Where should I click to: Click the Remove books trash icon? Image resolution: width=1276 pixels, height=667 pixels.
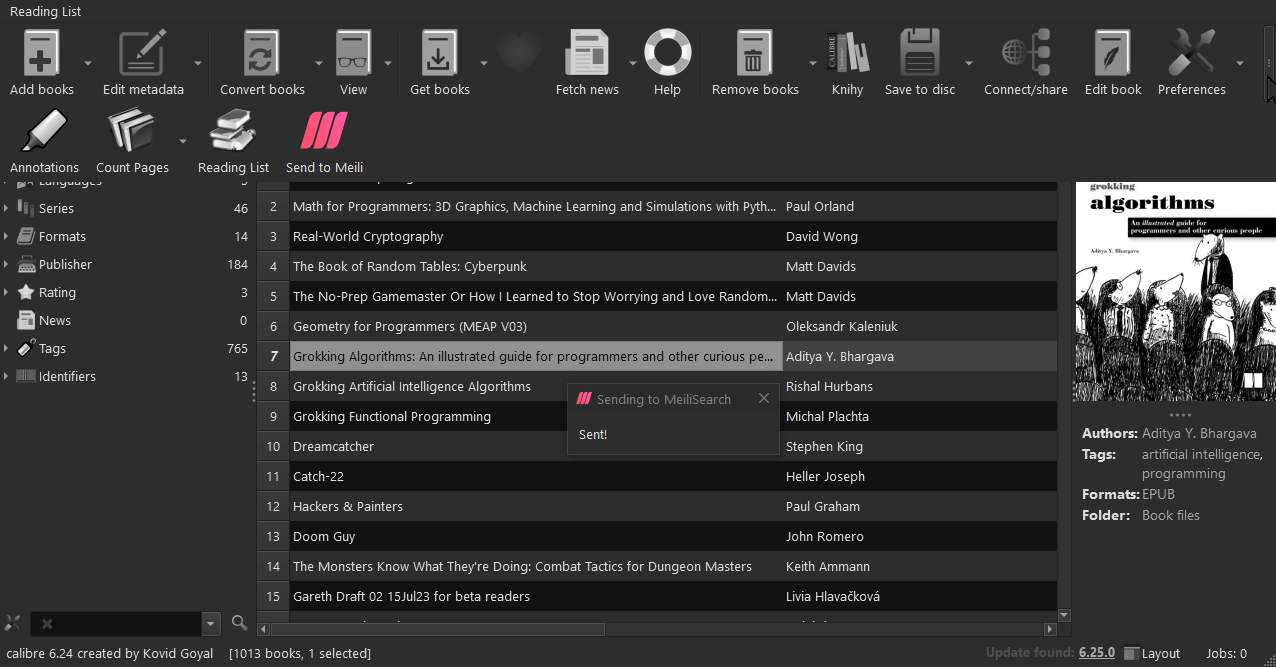[x=754, y=54]
